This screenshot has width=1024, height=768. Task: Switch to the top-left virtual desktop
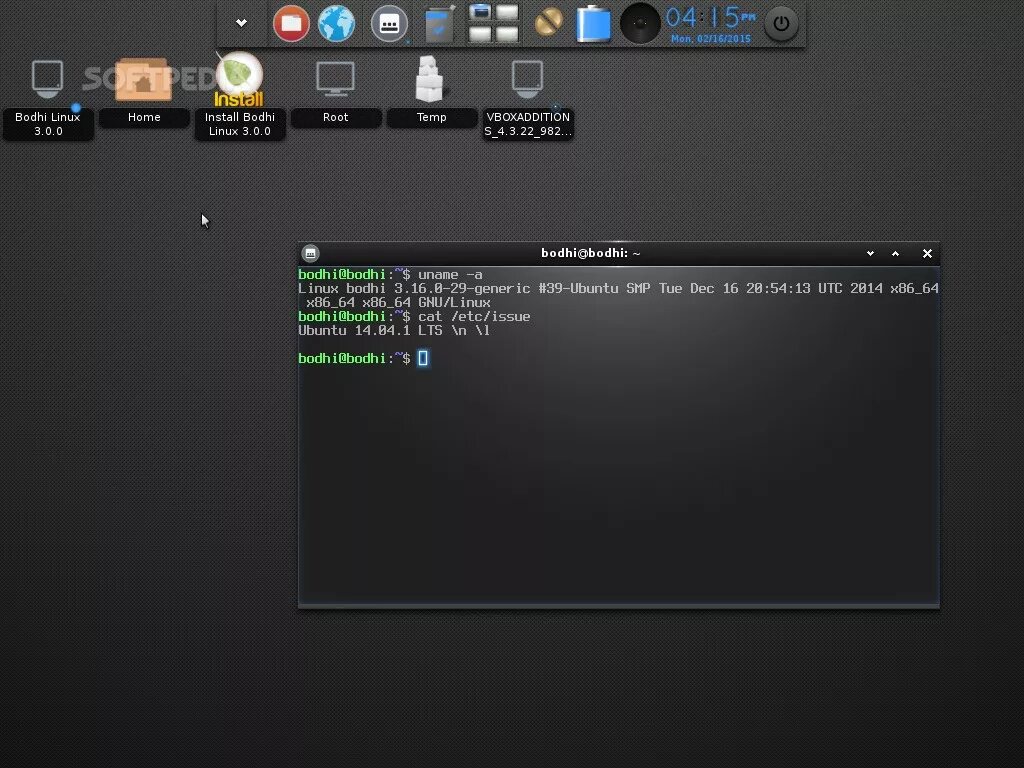tap(480, 13)
